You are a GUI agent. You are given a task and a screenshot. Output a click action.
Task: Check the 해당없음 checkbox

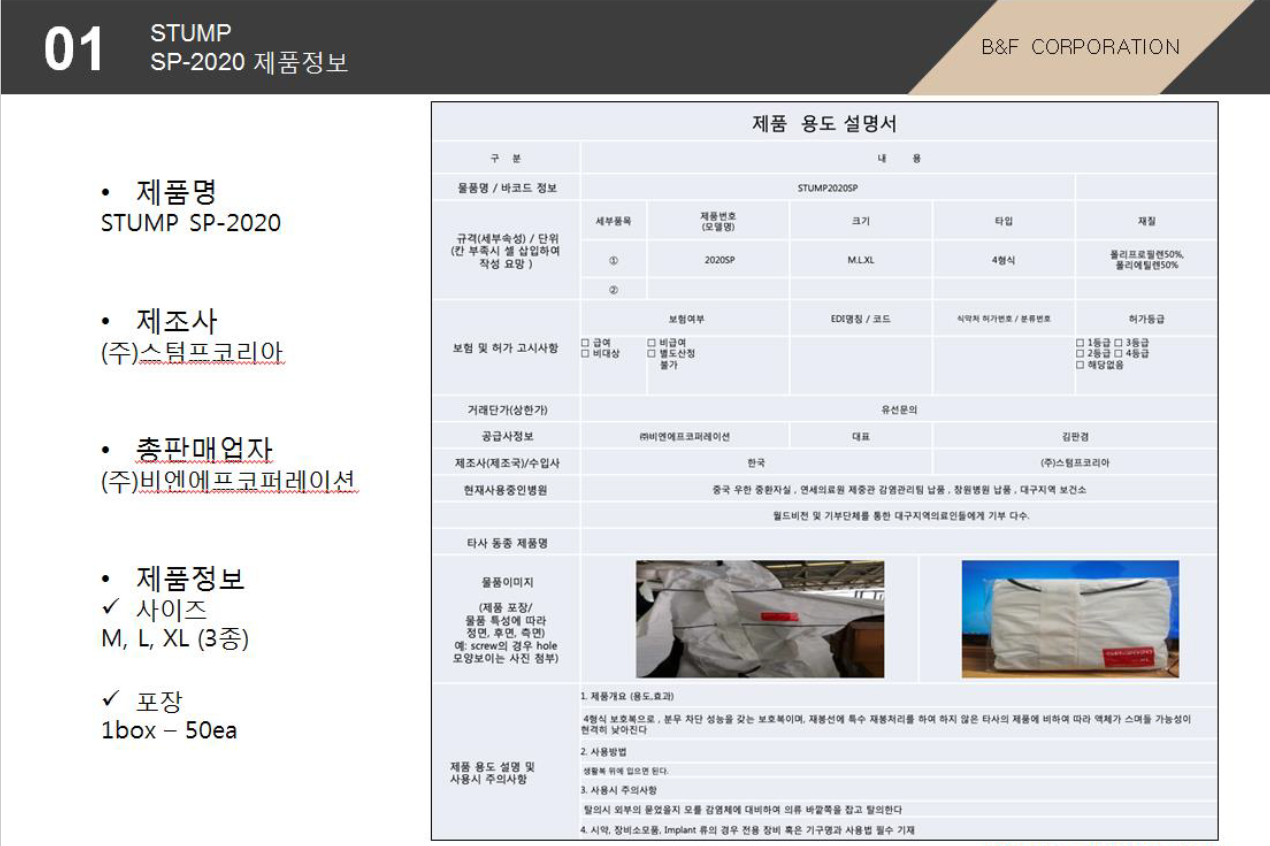click(x=1080, y=365)
